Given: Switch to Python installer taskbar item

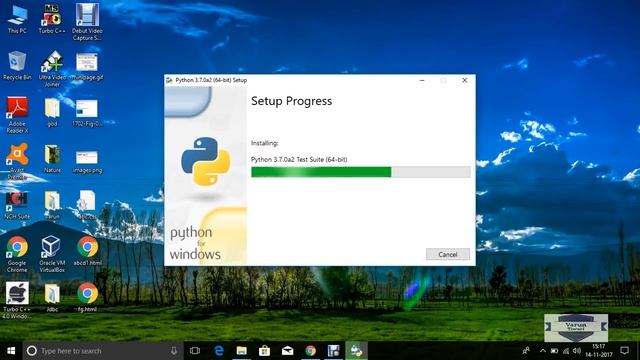Looking at the screenshot, I should [356, 351].
